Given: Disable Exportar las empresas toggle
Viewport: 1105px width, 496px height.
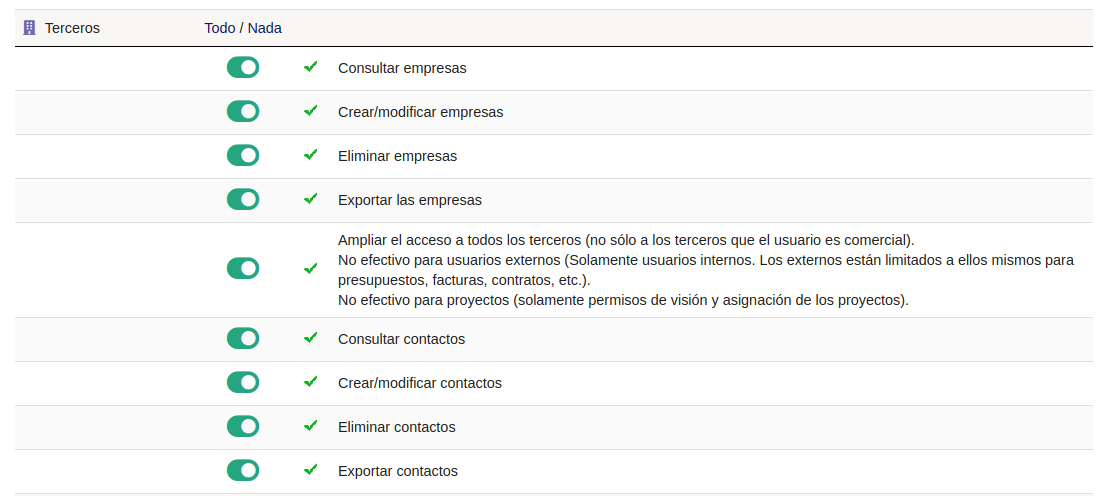Looking at the screenshot, I should tap(243, 199).
